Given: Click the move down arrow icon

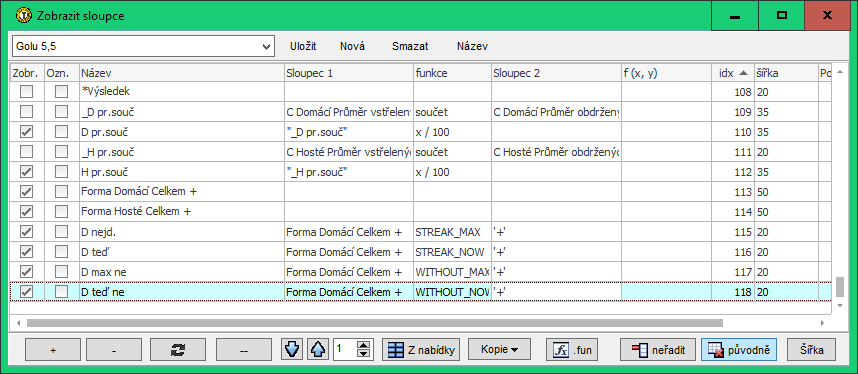Looking at the screenshot, I should click(x=293, y=349).
